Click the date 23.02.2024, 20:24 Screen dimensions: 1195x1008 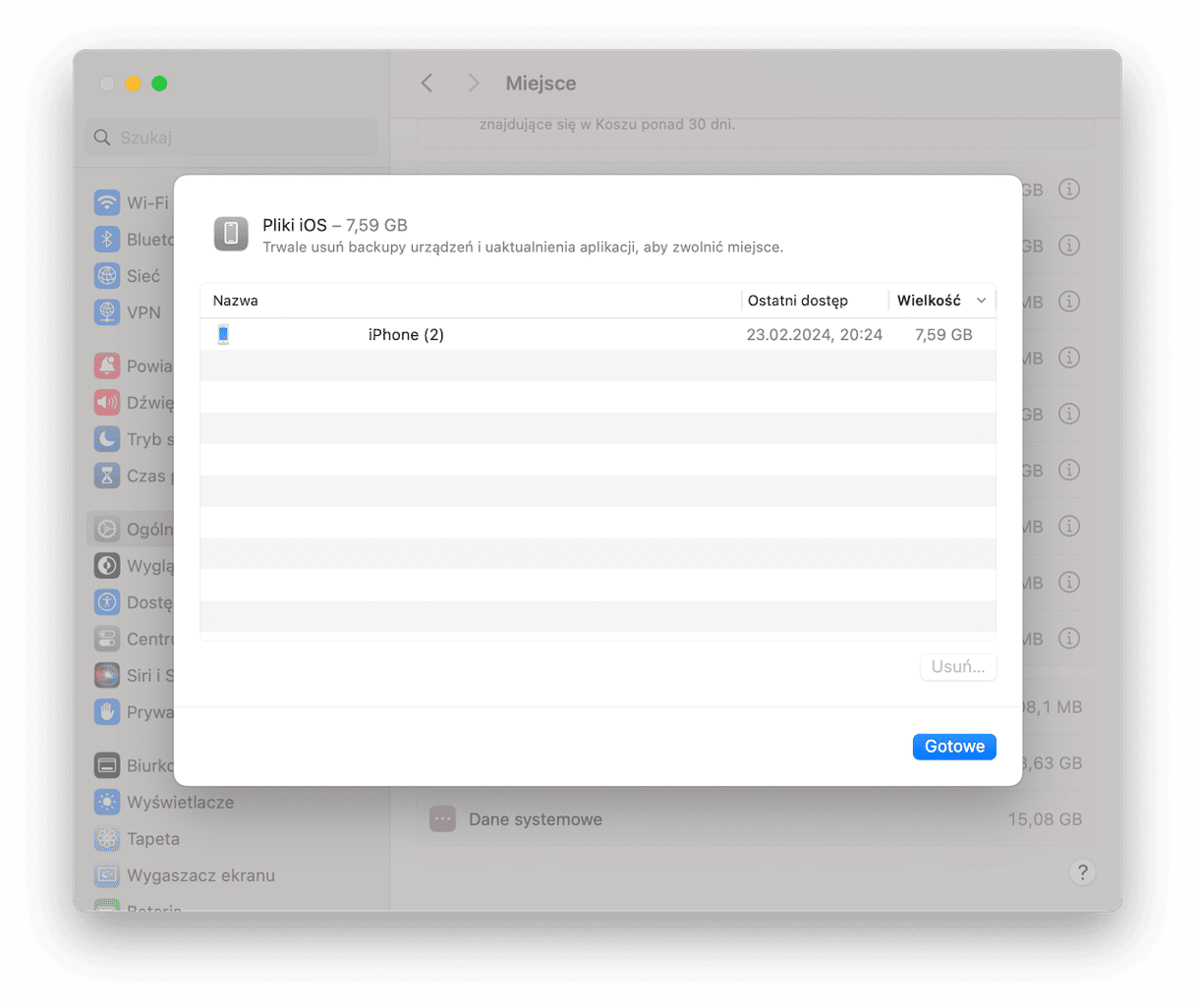814,335
